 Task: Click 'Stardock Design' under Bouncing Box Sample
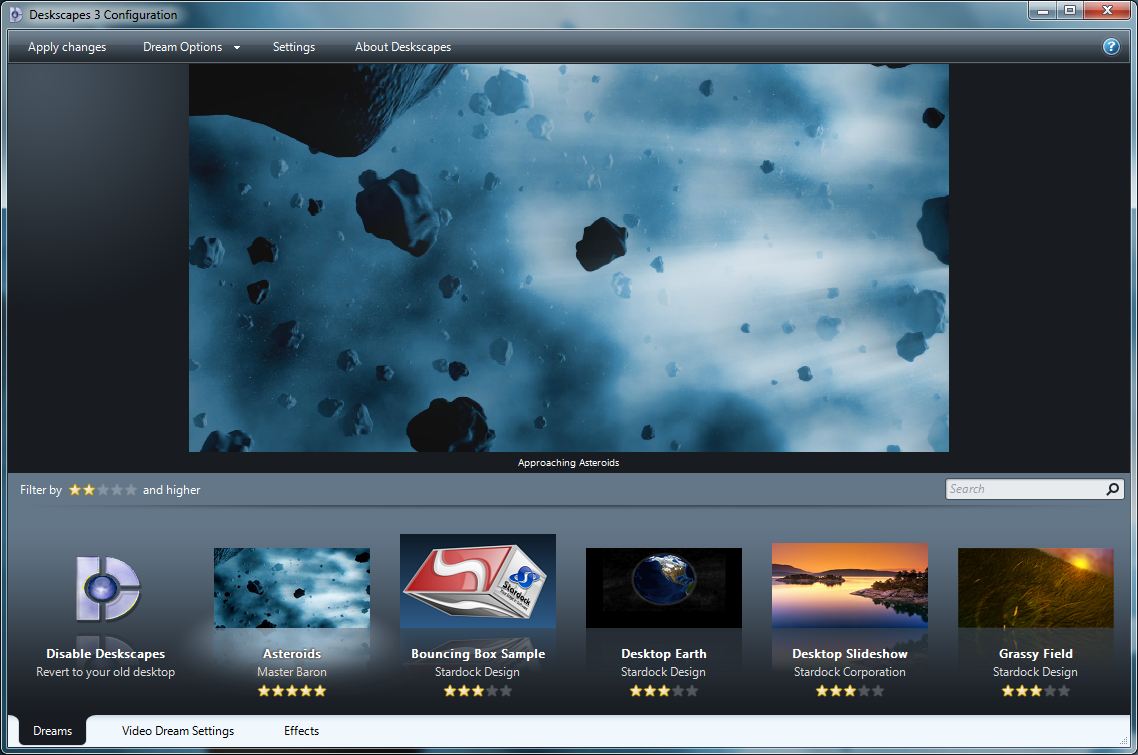[478, 672]
